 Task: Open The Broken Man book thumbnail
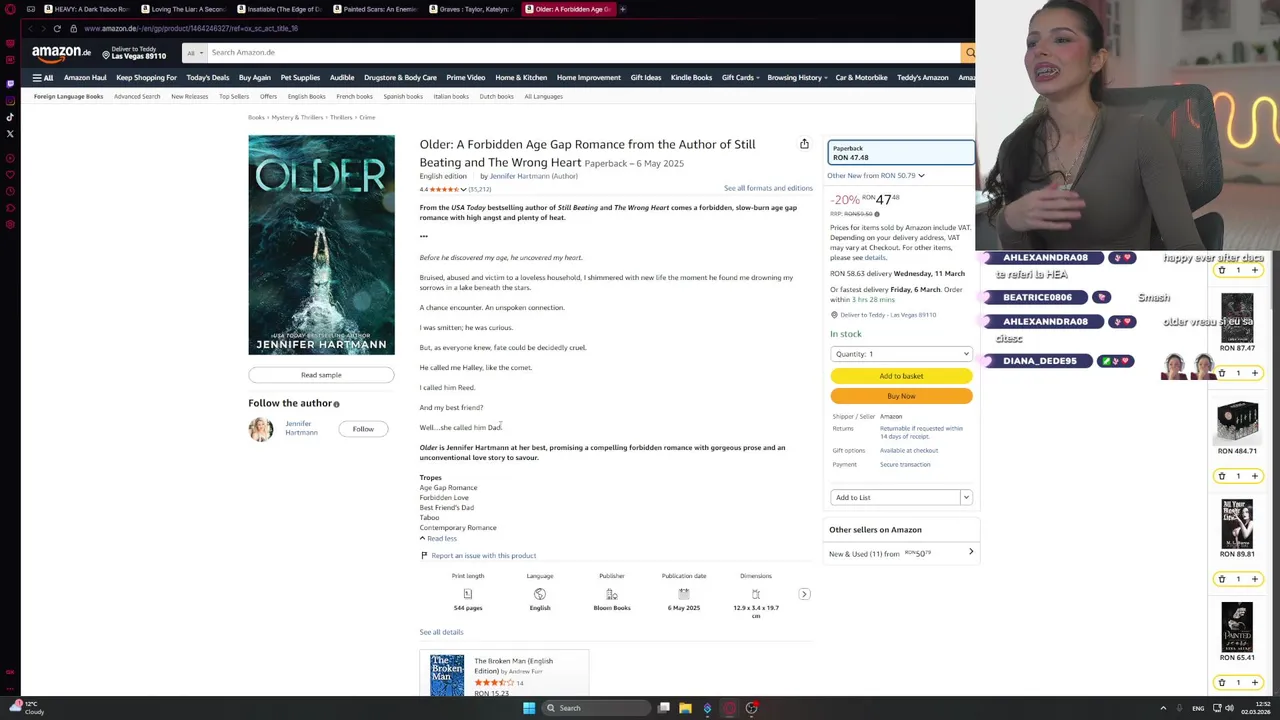(446, 675)
